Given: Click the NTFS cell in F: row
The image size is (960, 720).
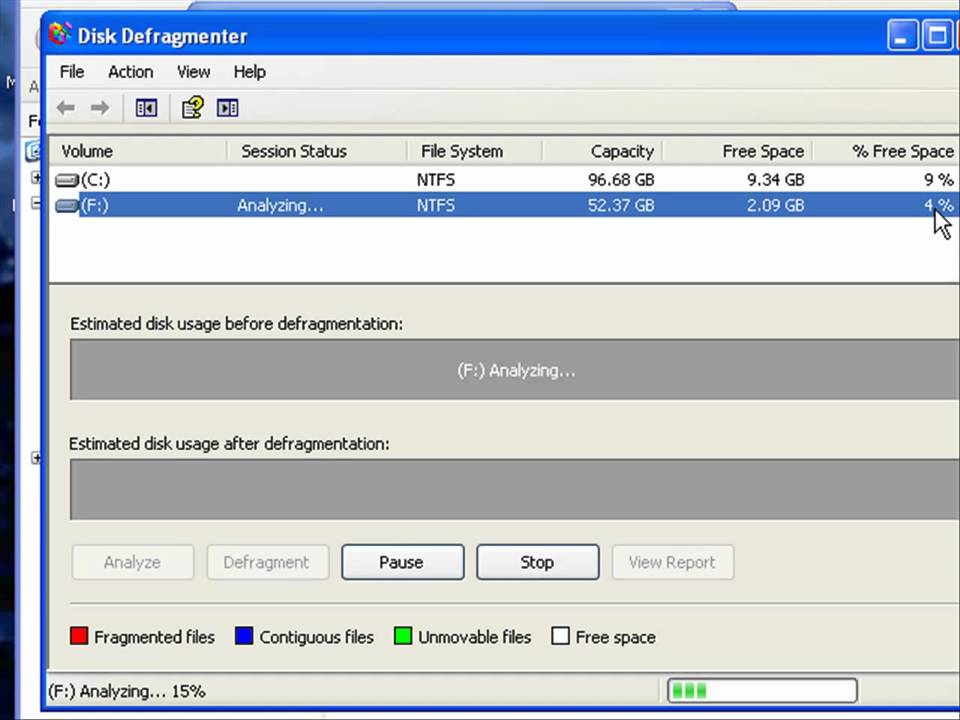Looking at the screenshot, I should (x=436, y=205).
